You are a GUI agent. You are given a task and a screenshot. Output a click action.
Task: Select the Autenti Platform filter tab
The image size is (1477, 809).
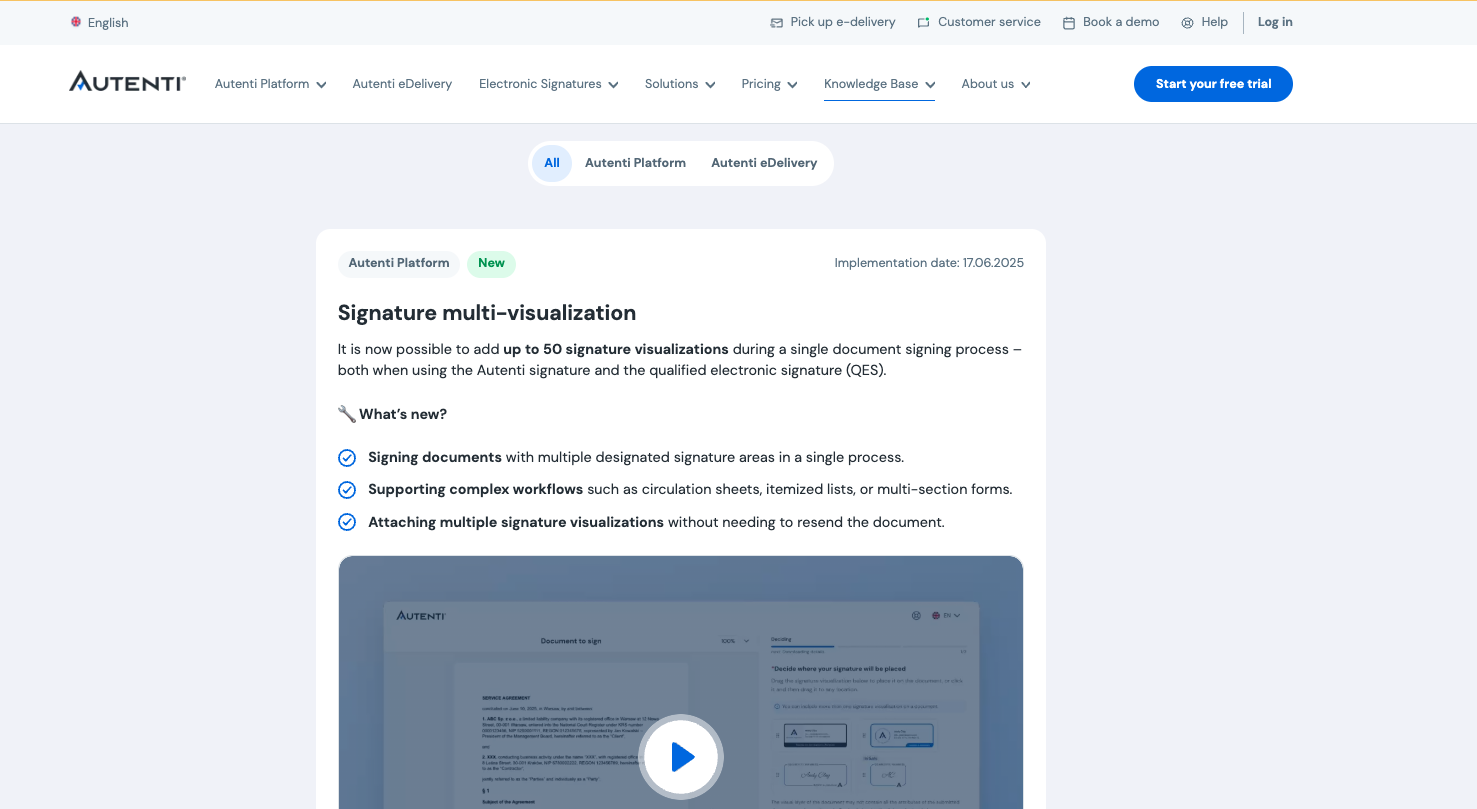tap(635, 163)
